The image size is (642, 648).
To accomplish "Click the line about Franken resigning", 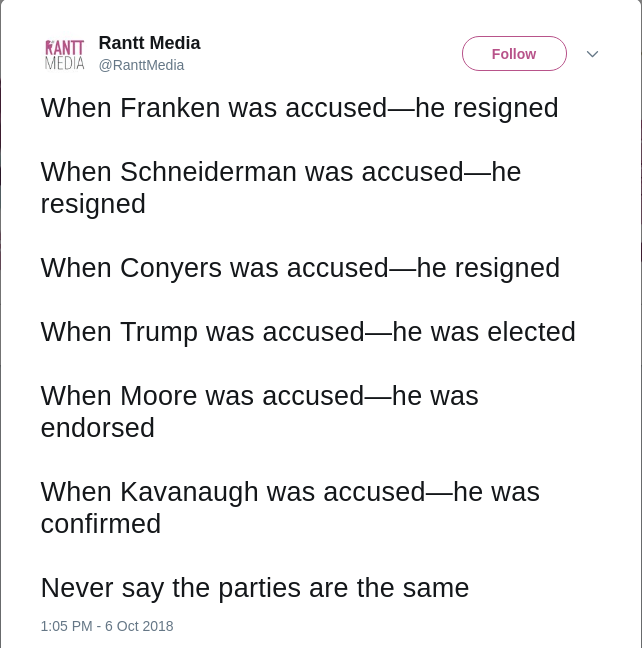I will point(299,108).
